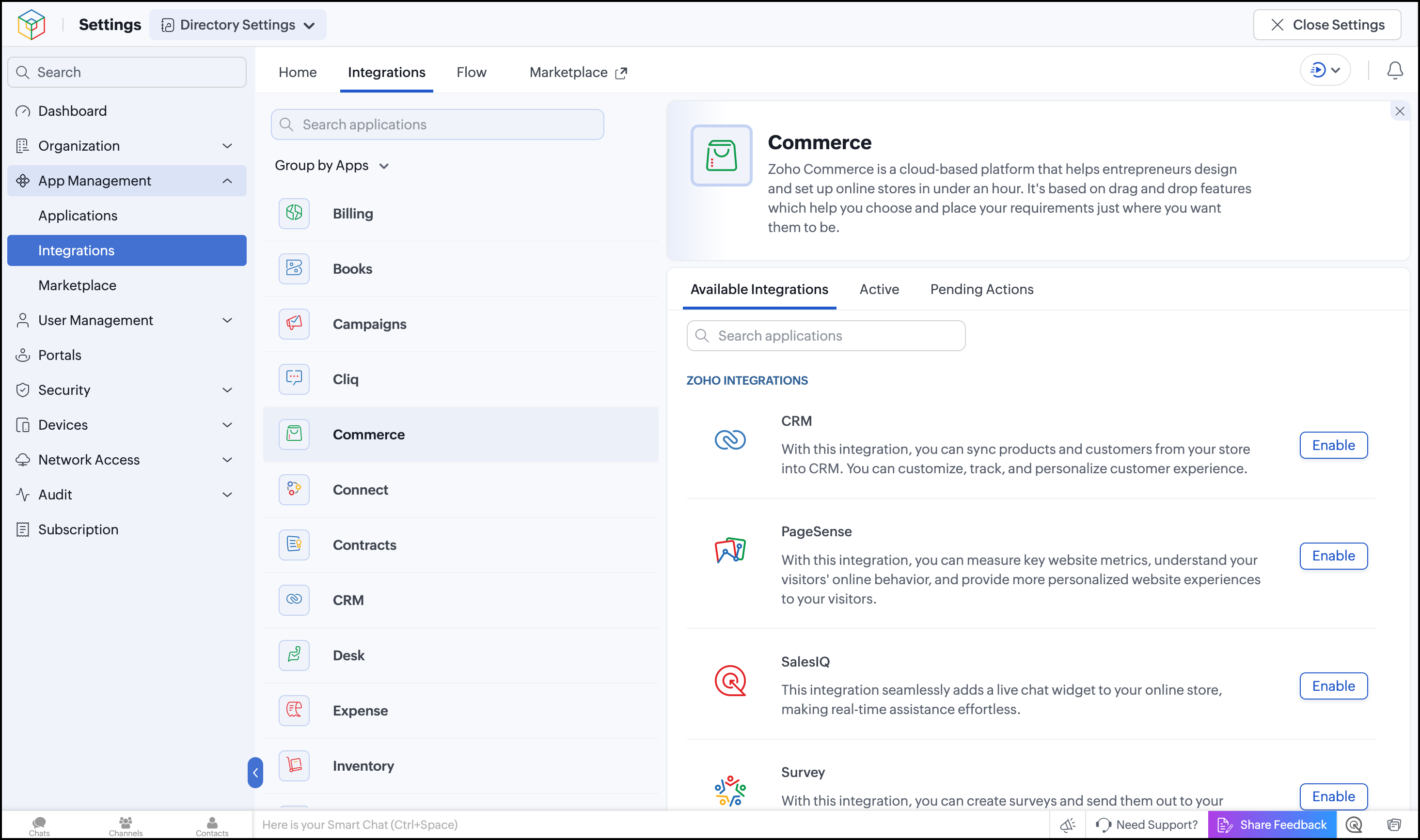Viewport: 1420px width, 840px height.
Task: Click the Contracts app icon
Action: click(x=294, y=544)
